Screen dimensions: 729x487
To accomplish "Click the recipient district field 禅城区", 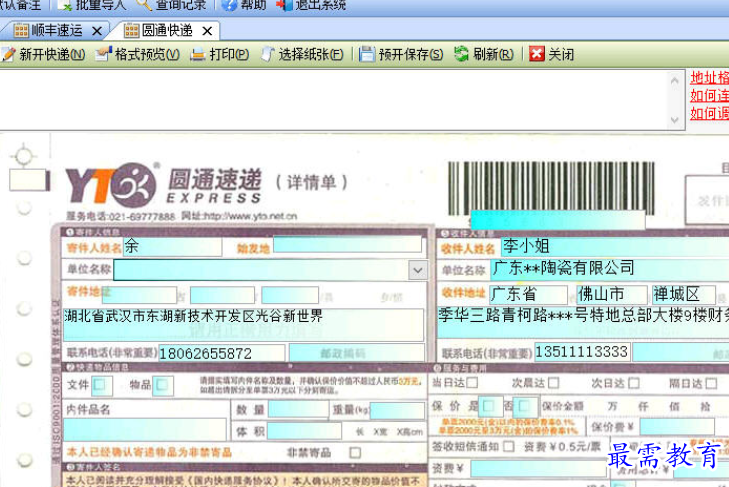I will pos(684,294).
